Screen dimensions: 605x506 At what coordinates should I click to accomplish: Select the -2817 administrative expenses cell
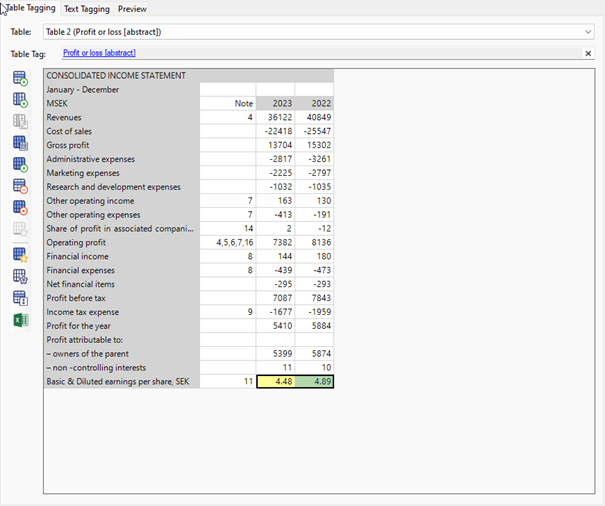275,159
